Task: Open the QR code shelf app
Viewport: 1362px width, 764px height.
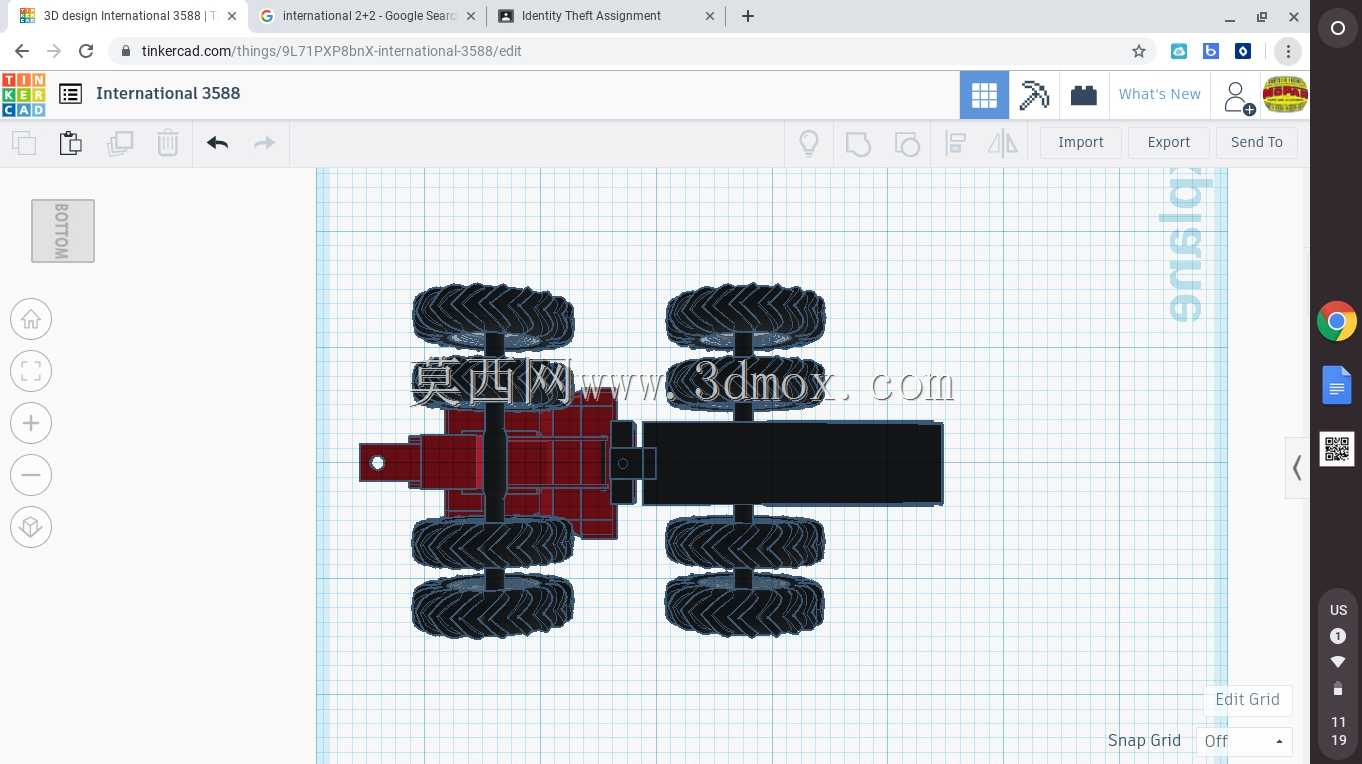Action: pyautogui.click(x=1337, y=449)
